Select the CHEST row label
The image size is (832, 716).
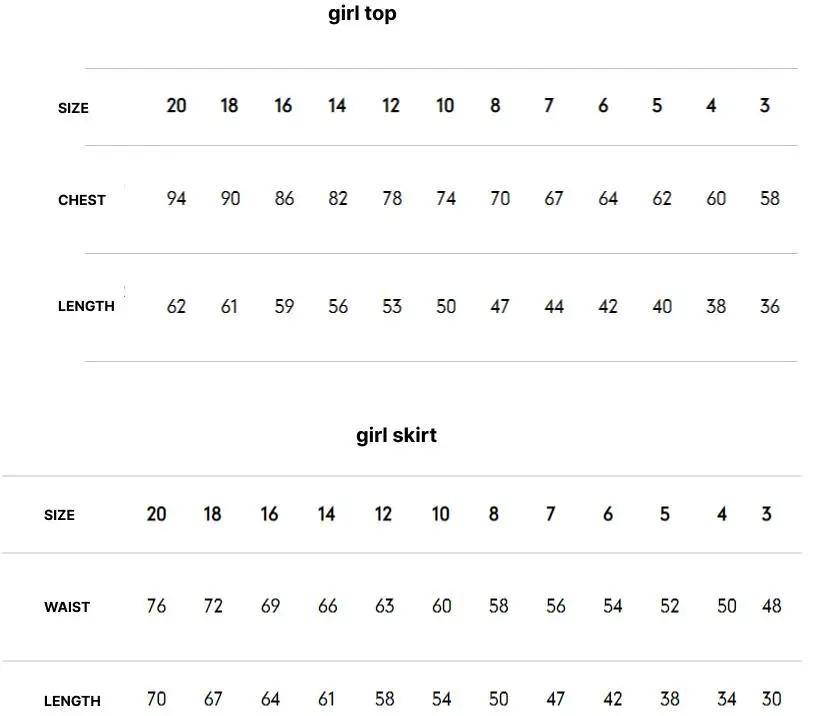[x=82, y=200]
